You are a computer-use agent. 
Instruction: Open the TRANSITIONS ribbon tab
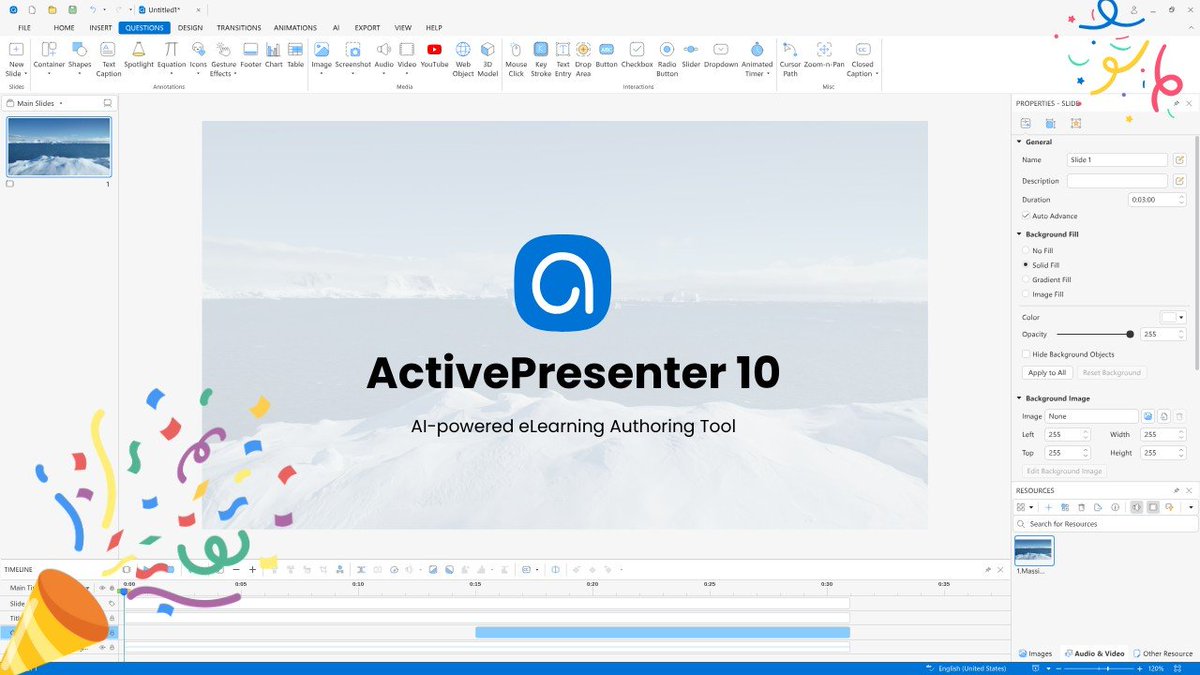click(239, 28)
